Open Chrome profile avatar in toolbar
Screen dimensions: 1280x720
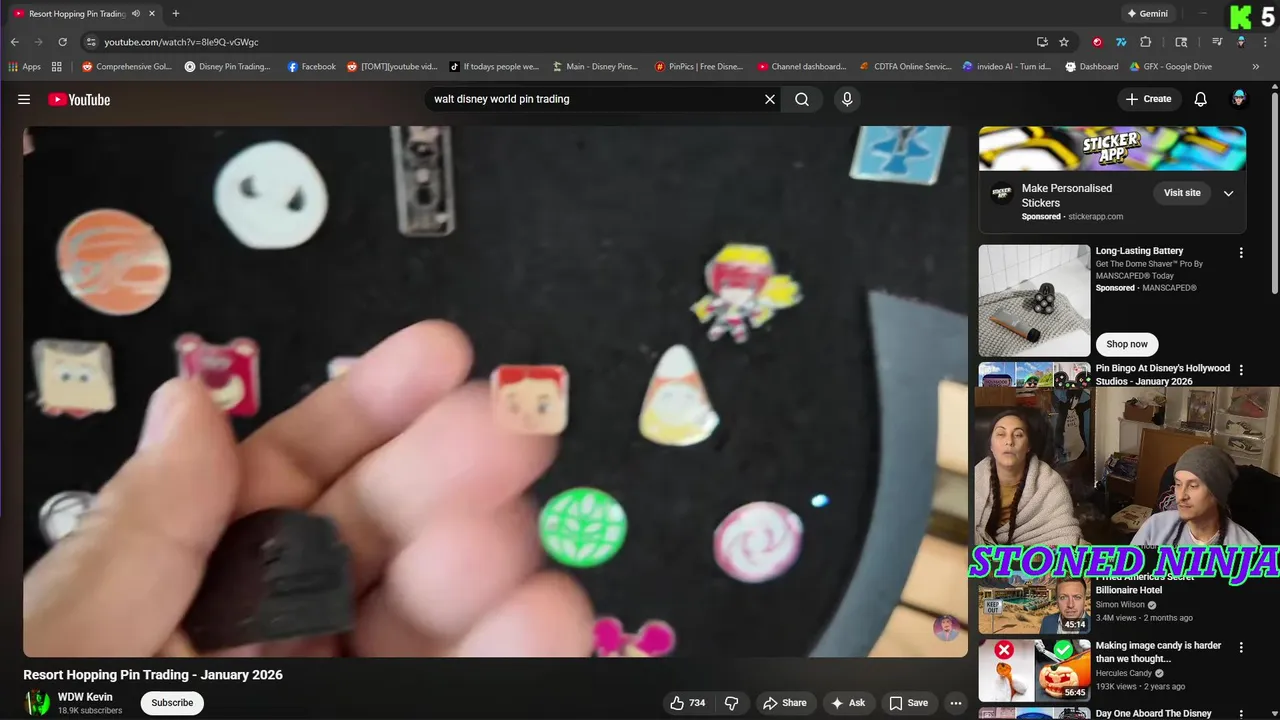tap(1241, 42)
